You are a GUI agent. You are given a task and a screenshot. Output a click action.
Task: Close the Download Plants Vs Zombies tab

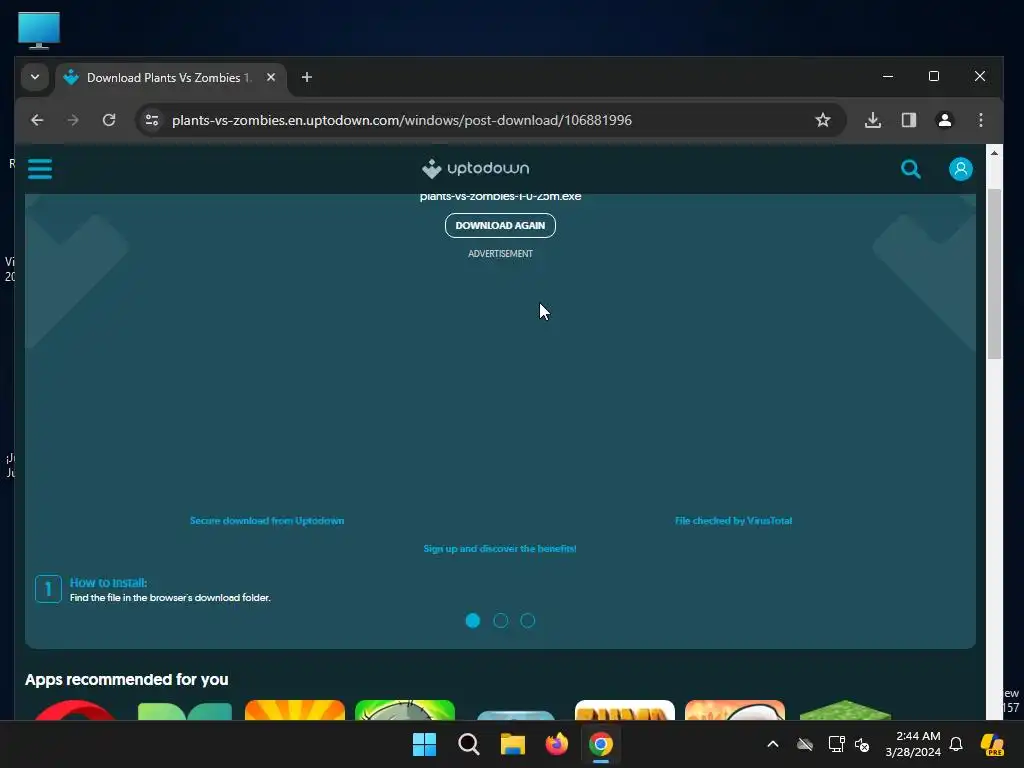[271, 77]
